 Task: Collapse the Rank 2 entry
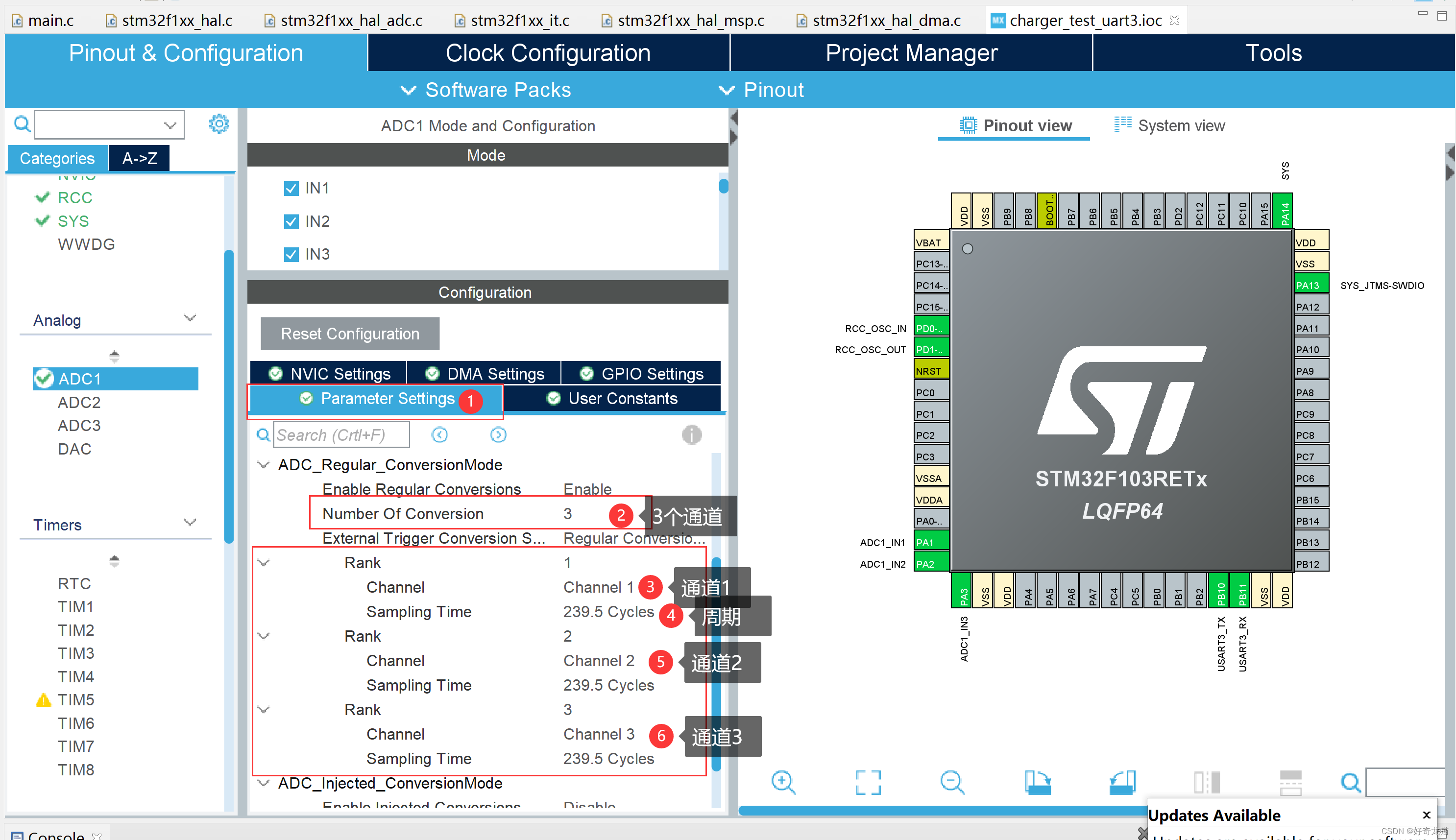(264, 636)
